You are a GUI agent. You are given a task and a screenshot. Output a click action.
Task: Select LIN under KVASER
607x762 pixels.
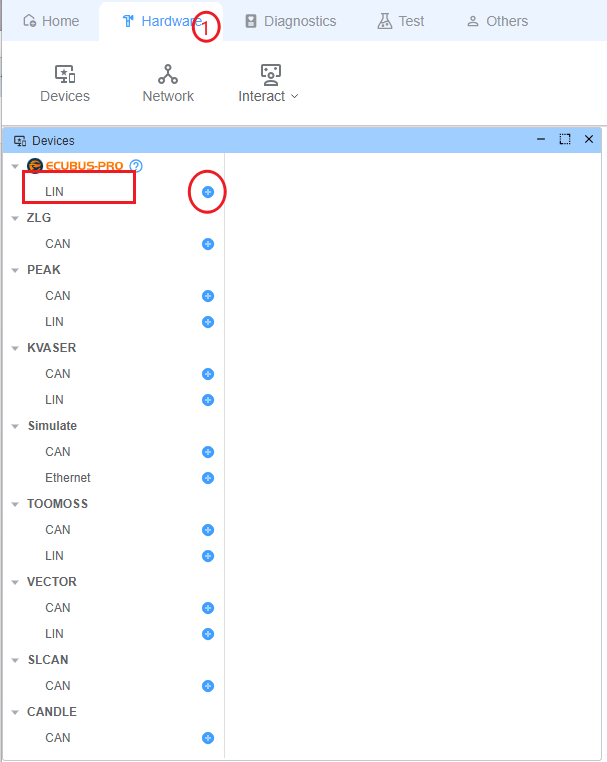(x=54, y=400)
